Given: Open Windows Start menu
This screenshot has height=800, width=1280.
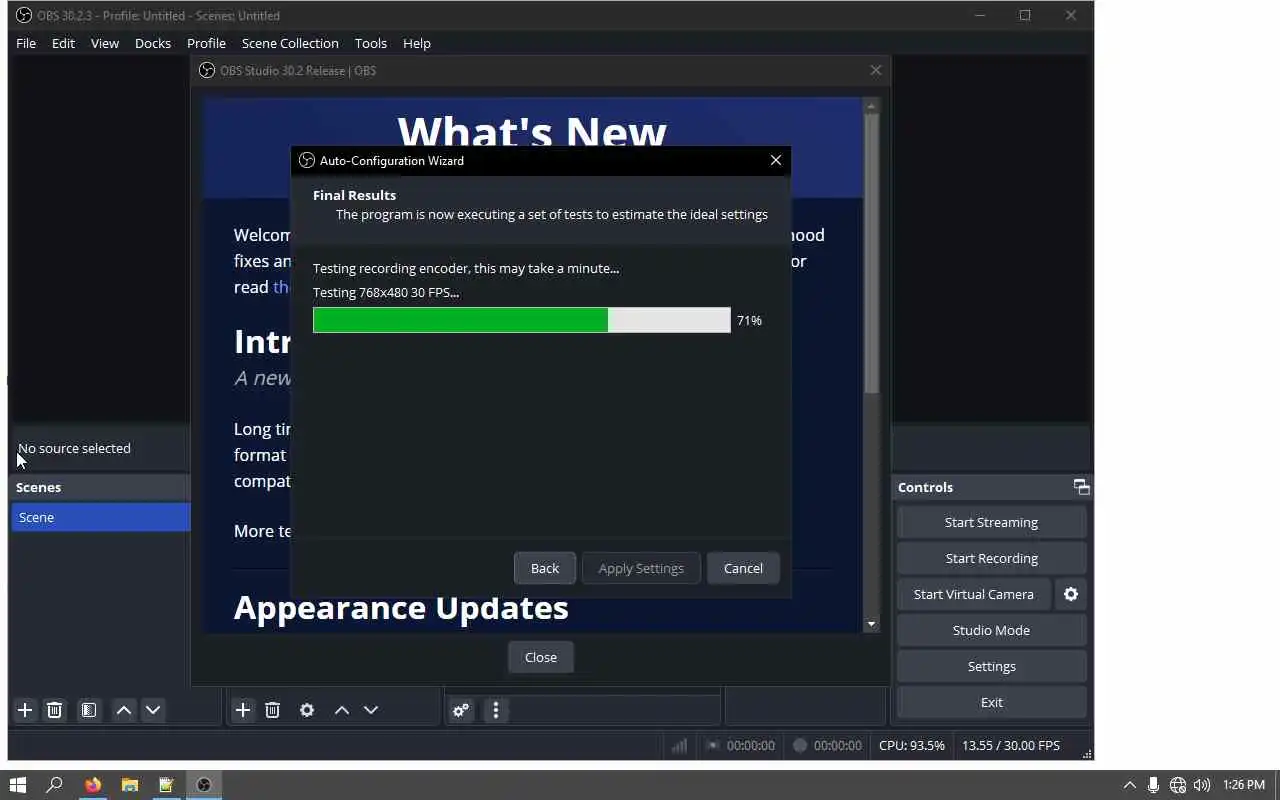Looking at the screenshot, I should [x=17, y=785].
